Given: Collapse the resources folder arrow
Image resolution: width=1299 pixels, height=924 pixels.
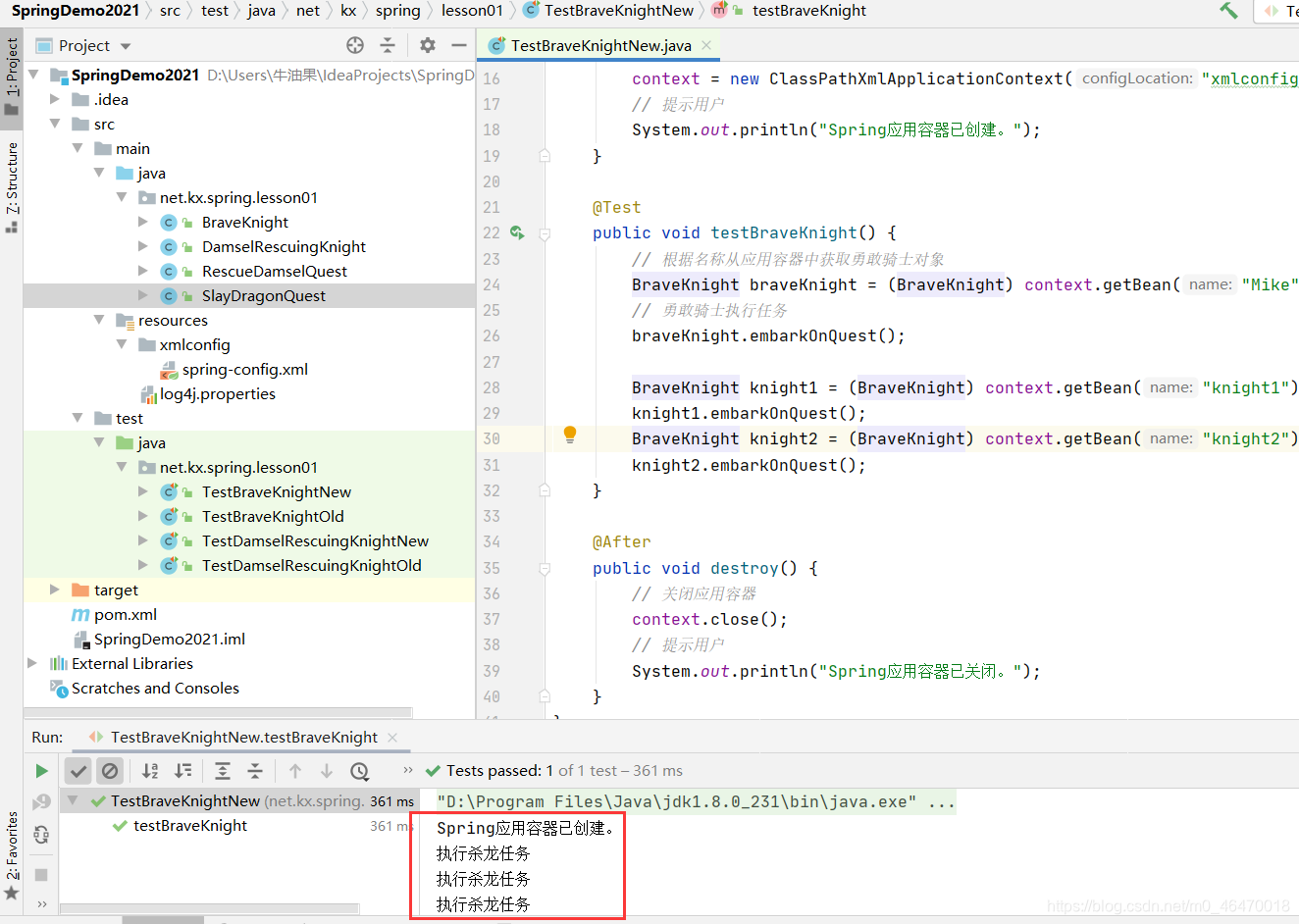Looking at the screenshot, I should (x=99, y=320).
